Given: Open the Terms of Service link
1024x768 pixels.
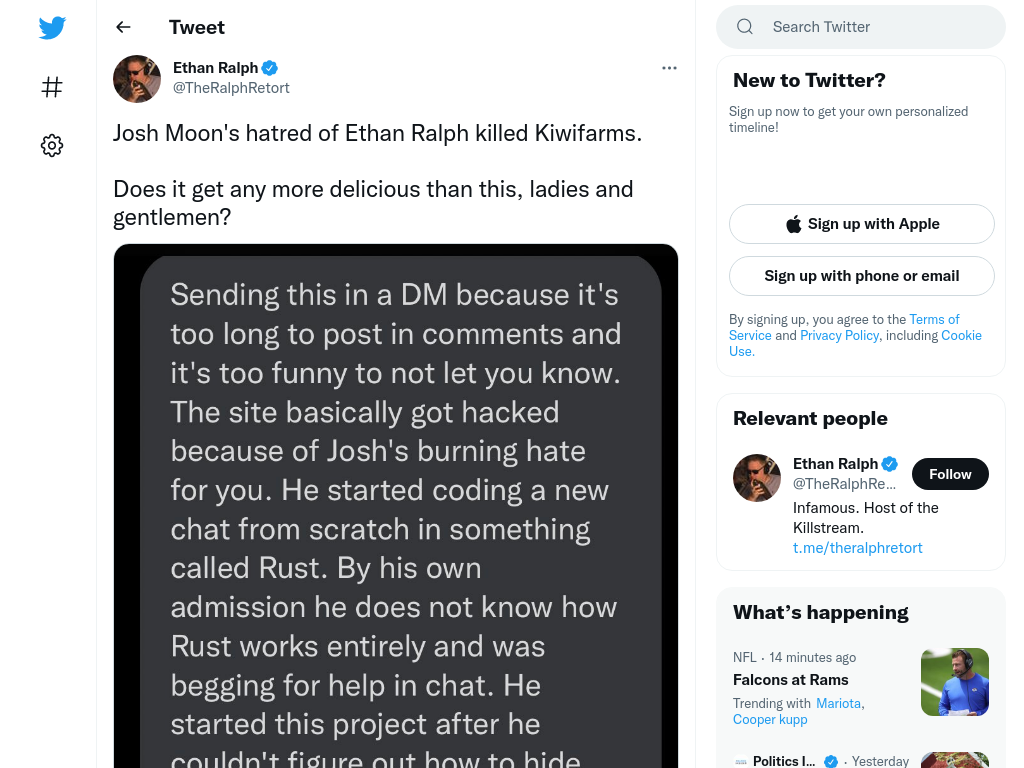Looking at the screenshot, I should 844,327.
